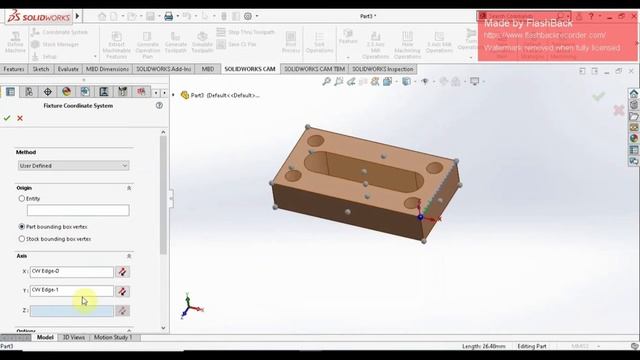The width and height of the screenshot is (640, 360).
Task: Reverse the Z axis direction
Action: tap(122, 311)
